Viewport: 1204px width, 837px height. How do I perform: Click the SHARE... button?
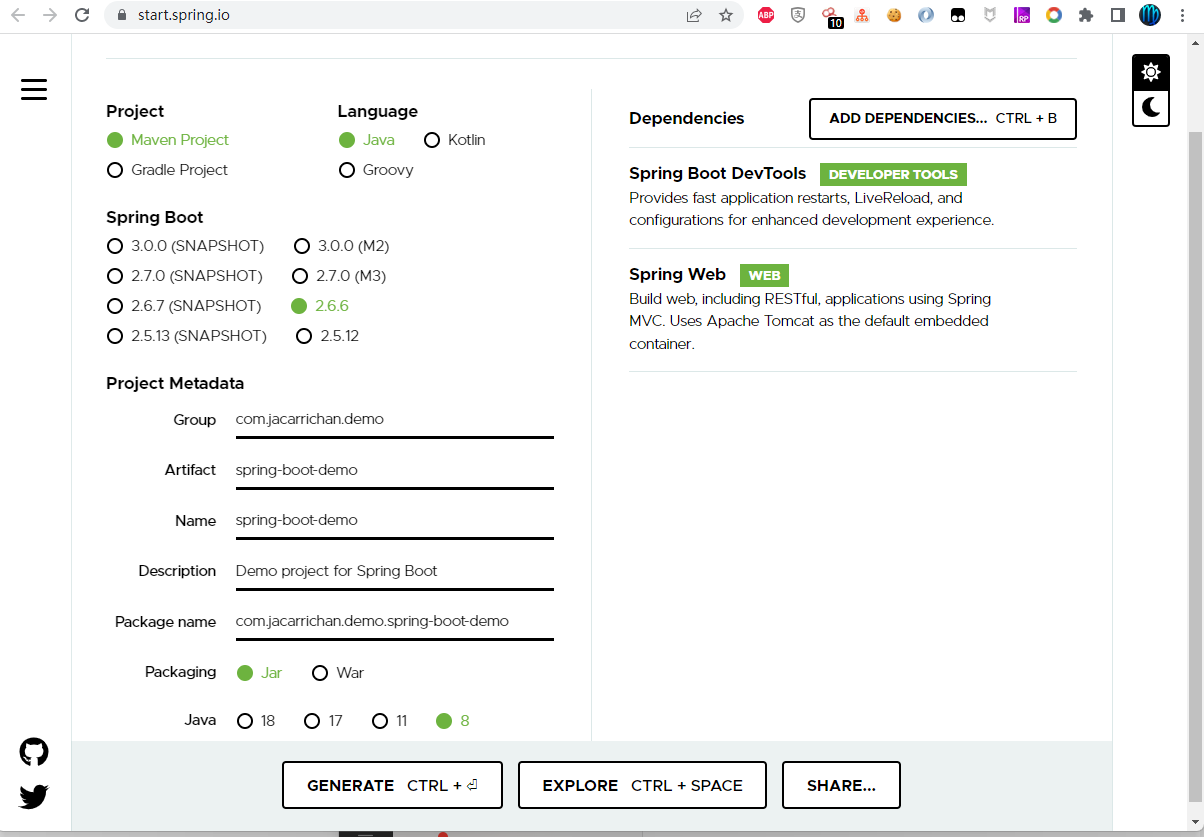pyautogui.click(x=841, y=785)
